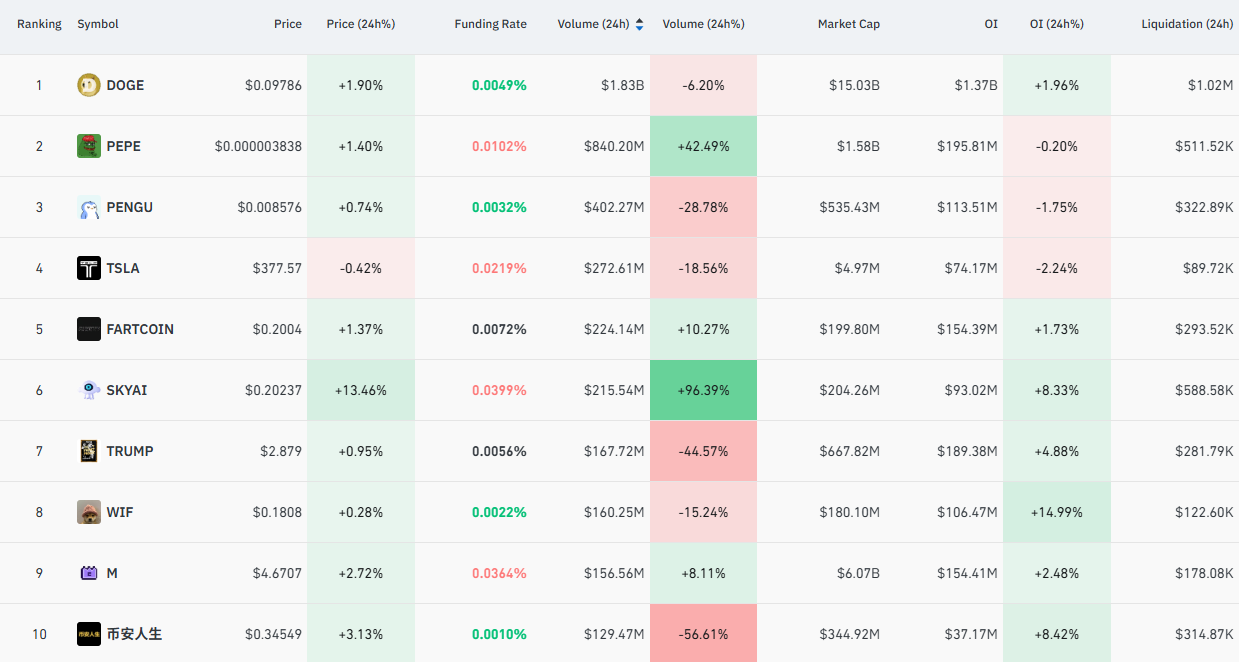Open the SKYAI symbol link
Screen dimensions: 1239x662
(x=127, y=390)
